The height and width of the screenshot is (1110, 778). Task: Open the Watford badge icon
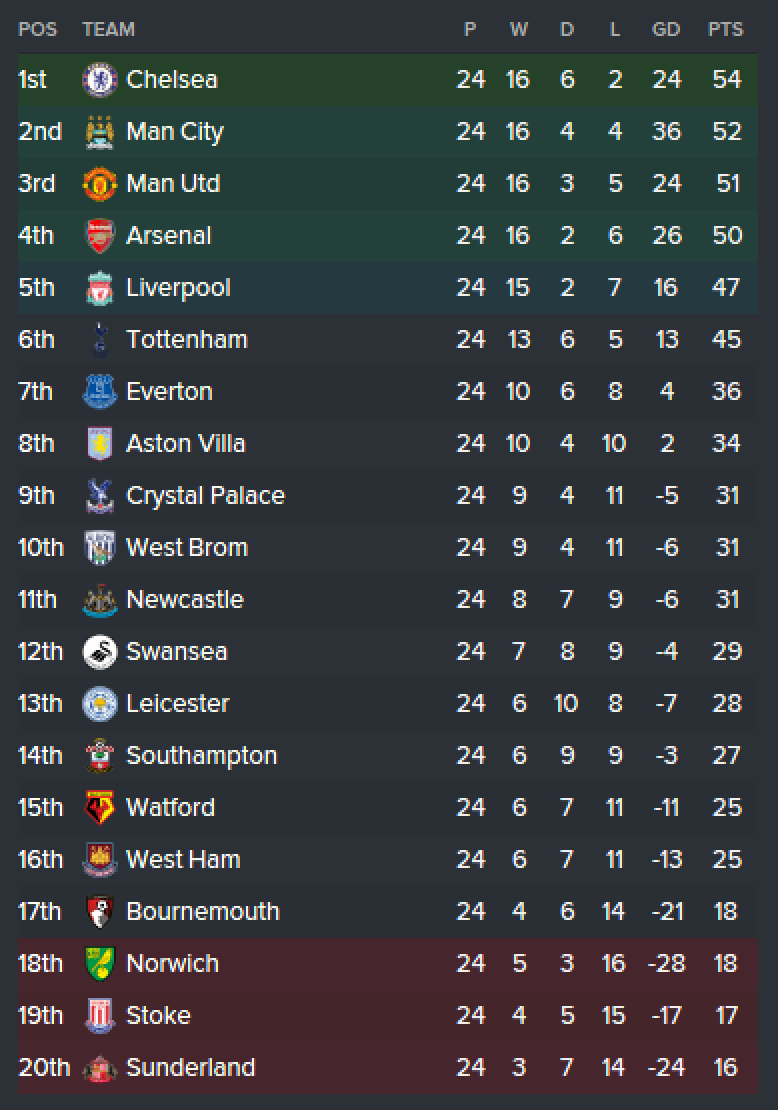coord(100,808)
